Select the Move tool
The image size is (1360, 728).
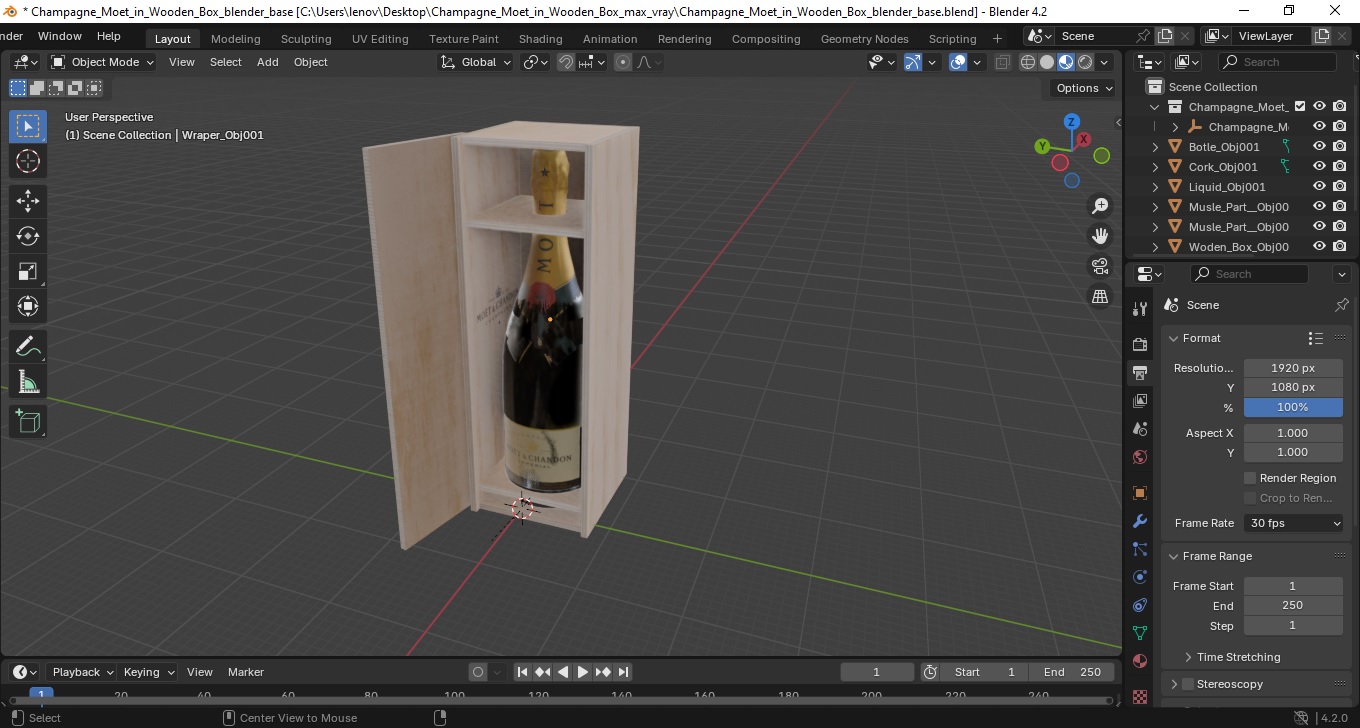[28, 201]
